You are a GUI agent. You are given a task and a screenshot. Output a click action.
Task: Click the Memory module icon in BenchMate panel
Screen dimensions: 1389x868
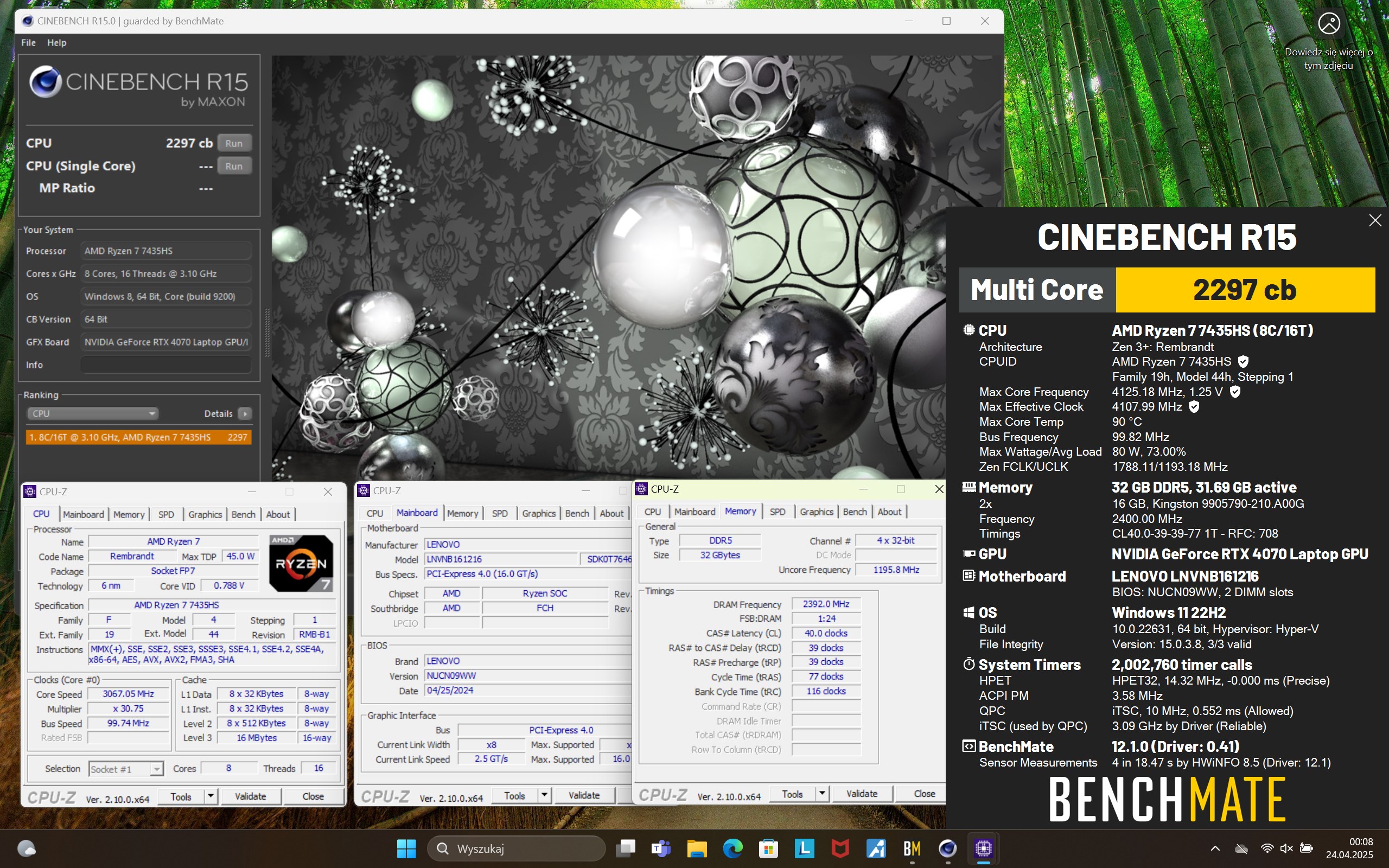[x=969, y=487]
